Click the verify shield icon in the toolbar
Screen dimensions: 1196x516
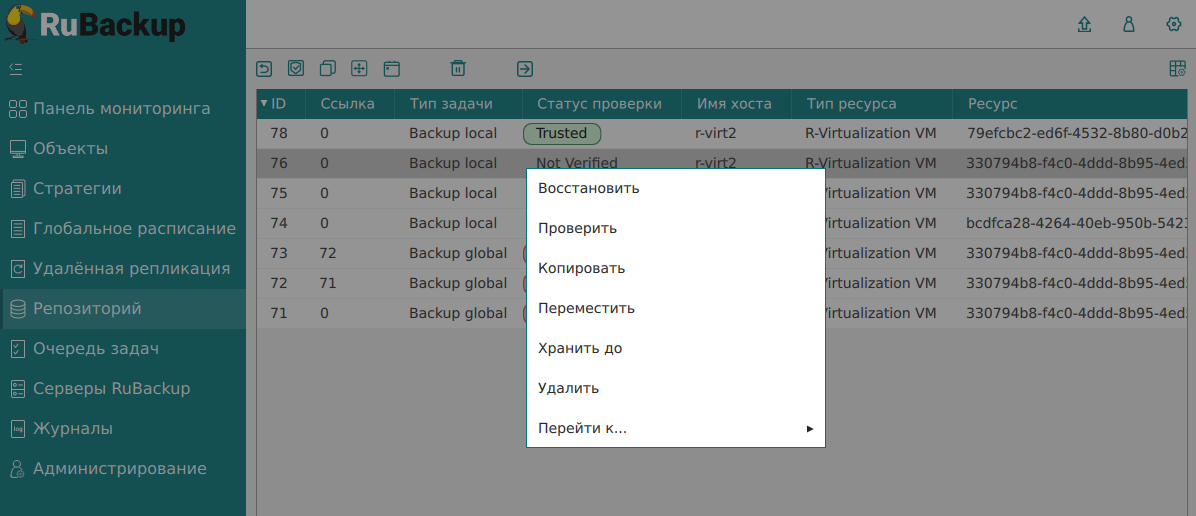click(296, 68)
